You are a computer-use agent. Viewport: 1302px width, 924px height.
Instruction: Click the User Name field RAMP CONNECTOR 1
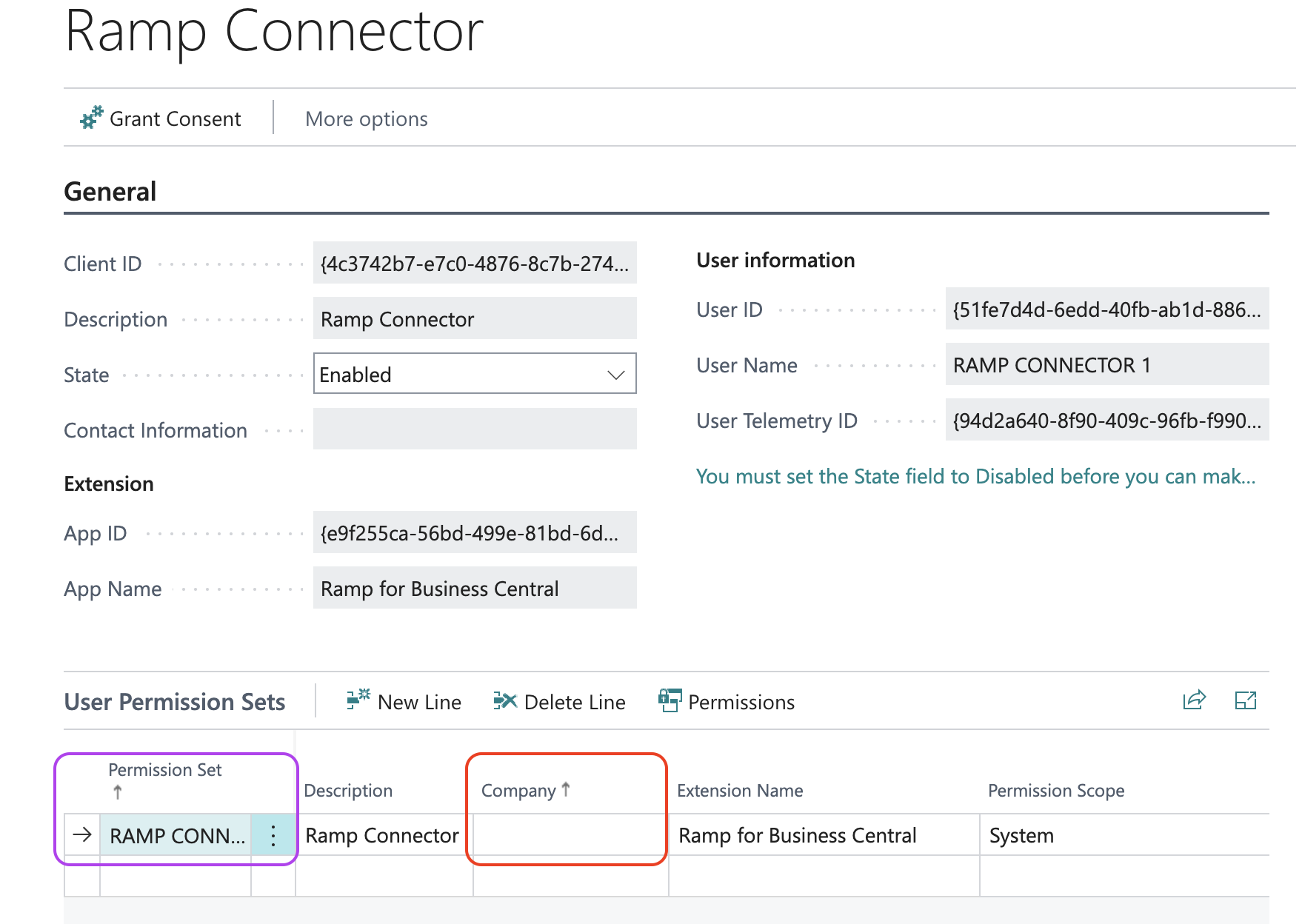(1107, 364)
